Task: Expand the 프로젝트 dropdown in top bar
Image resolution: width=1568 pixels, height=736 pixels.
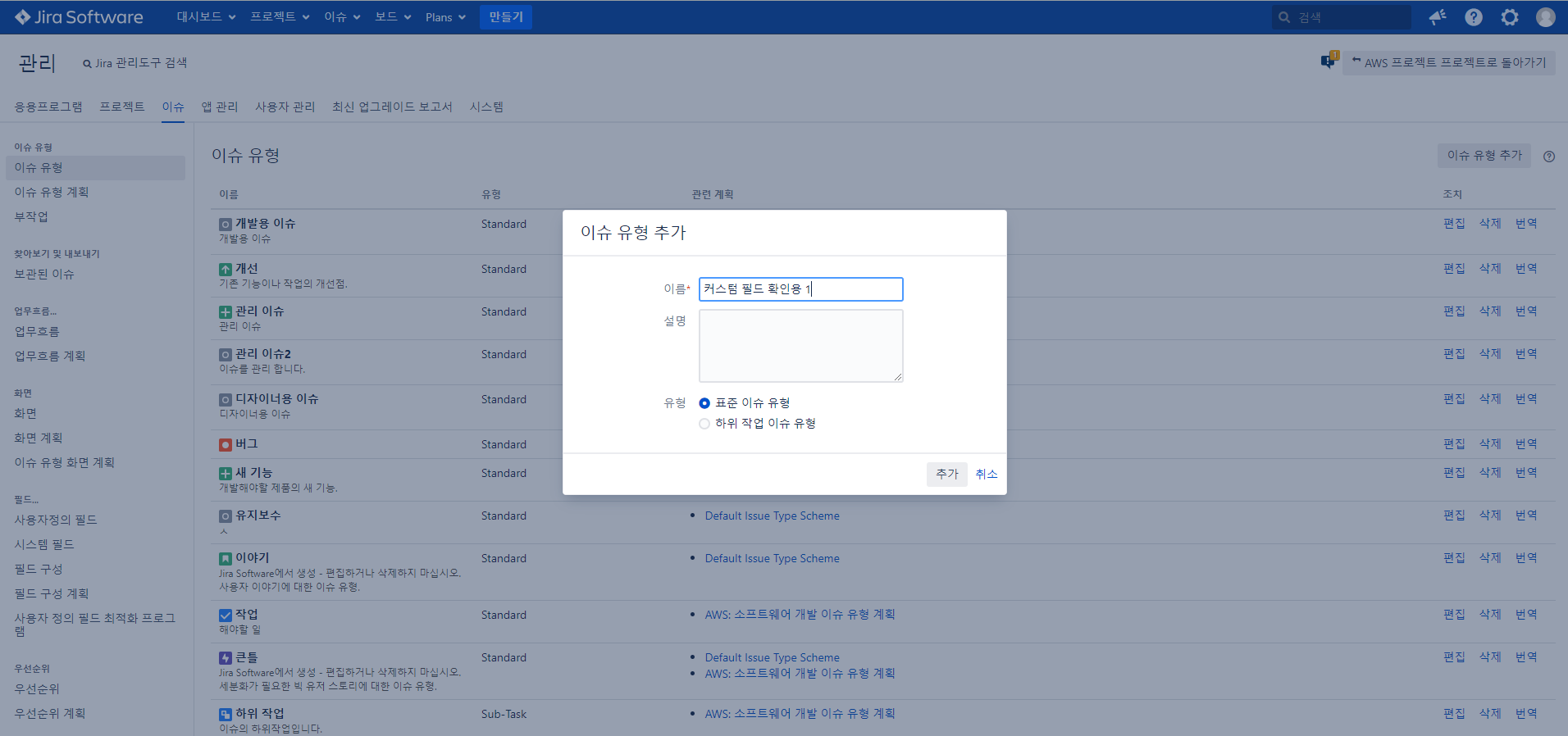Action: [x=280, y=17]
